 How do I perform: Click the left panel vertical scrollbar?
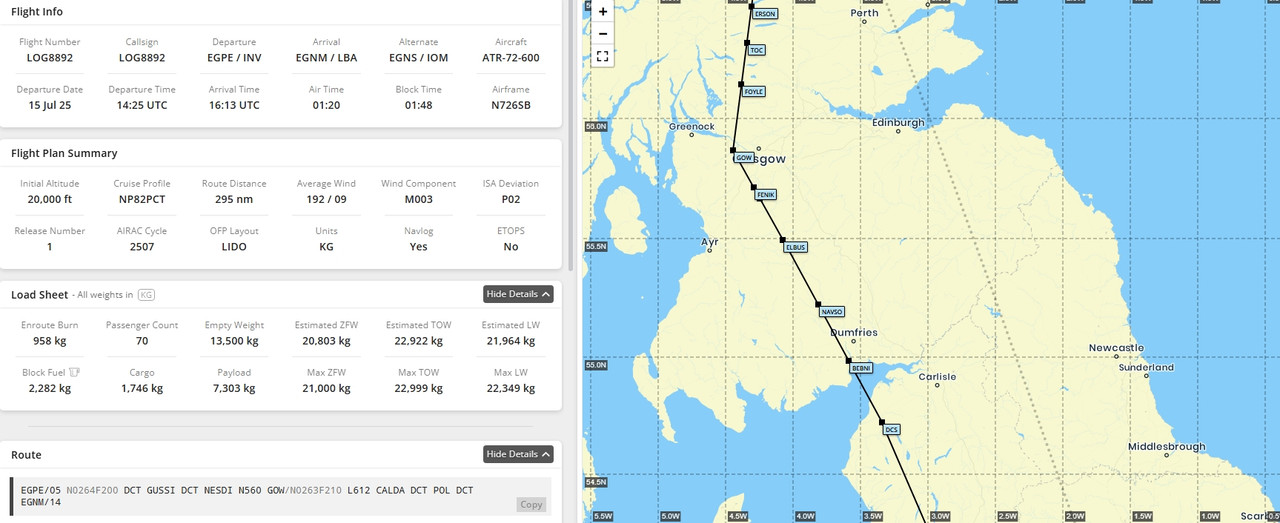572,135
